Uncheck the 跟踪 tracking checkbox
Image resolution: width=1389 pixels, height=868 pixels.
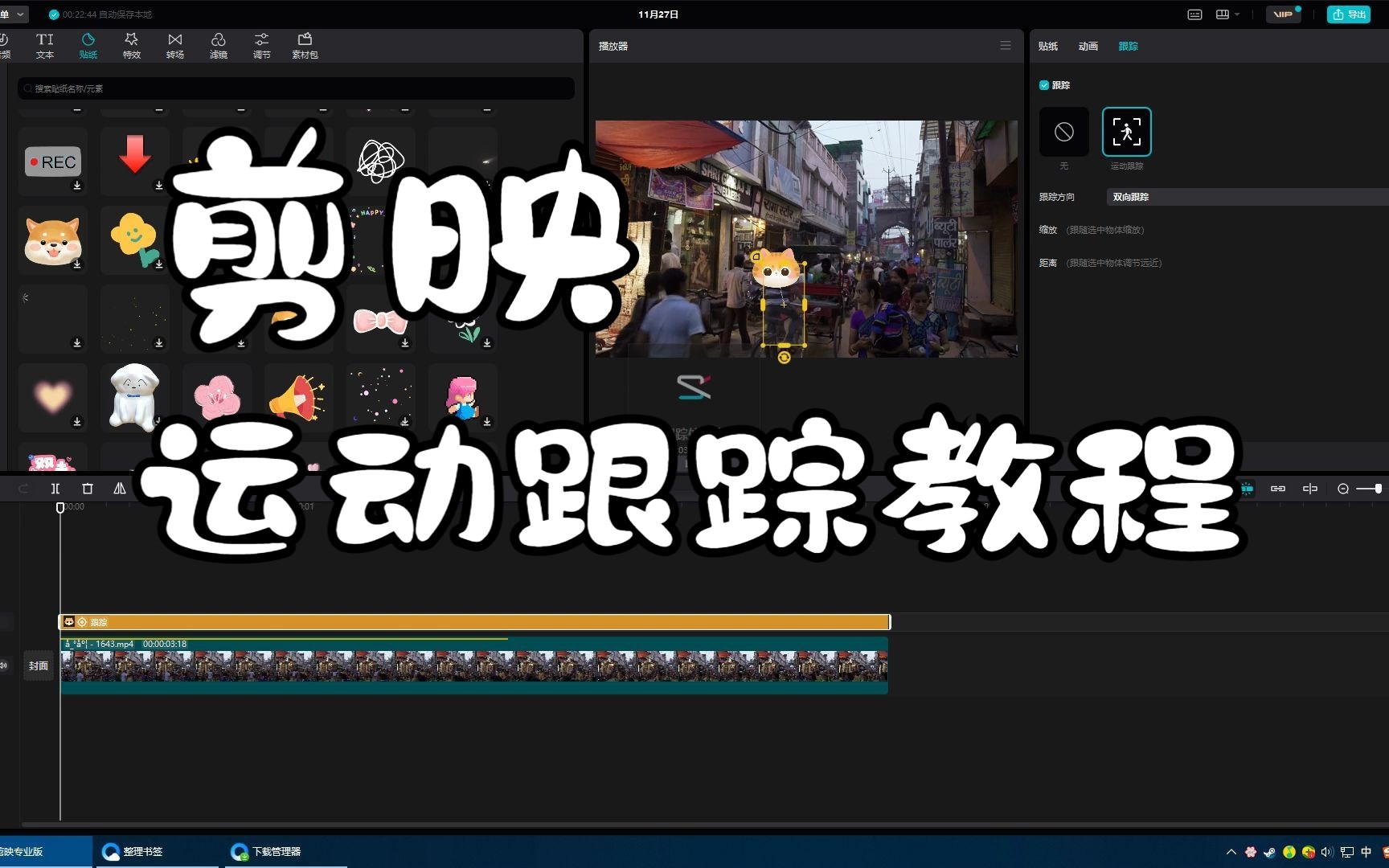[x=1044, y=85]
